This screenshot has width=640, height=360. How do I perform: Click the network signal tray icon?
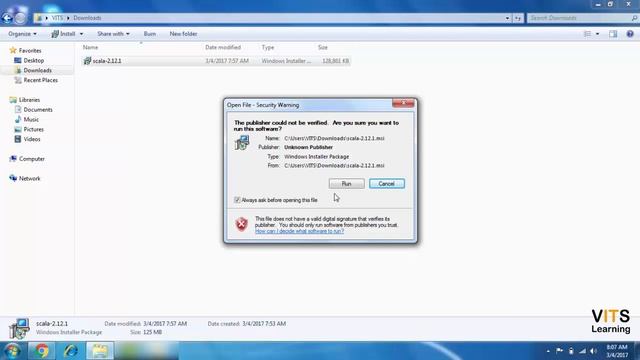[582, 351]
